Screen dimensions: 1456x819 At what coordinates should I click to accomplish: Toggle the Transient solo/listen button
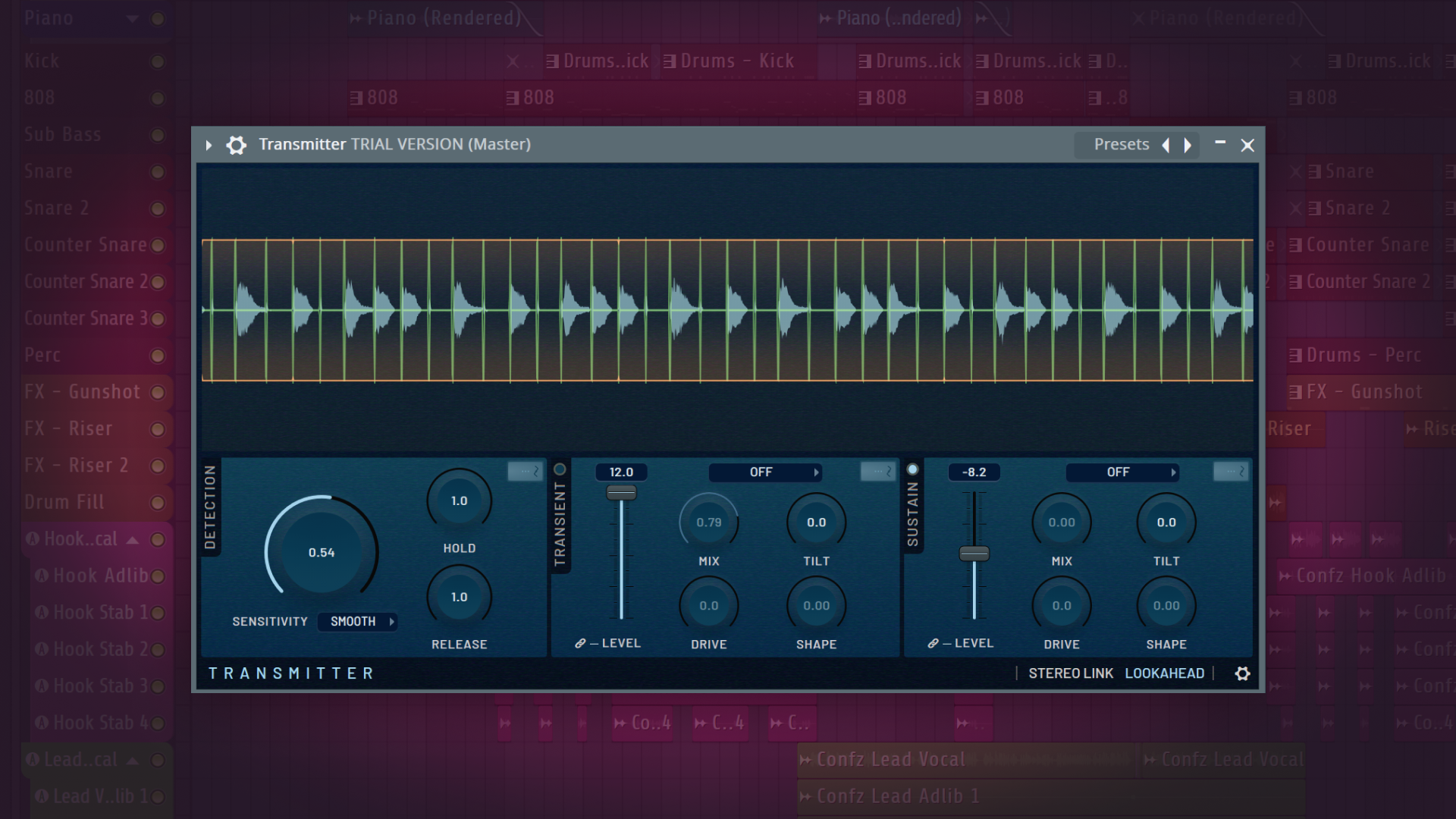coord(560,469)
